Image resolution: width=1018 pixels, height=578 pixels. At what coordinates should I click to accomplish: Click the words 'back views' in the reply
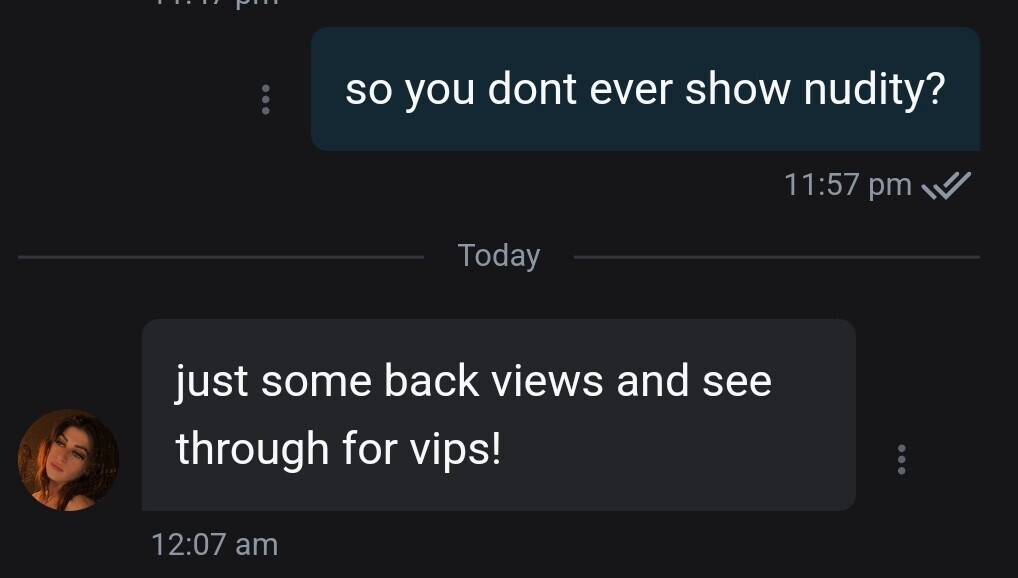493,381
